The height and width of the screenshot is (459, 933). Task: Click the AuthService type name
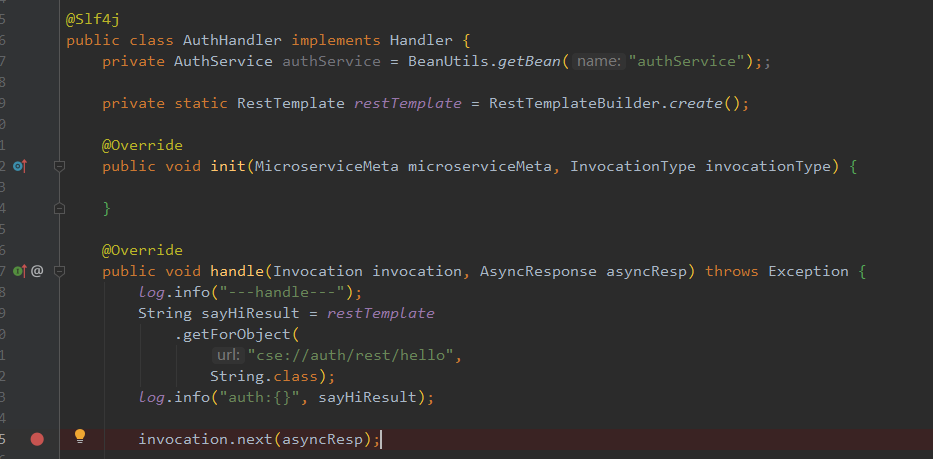click(x=223, y=61)
